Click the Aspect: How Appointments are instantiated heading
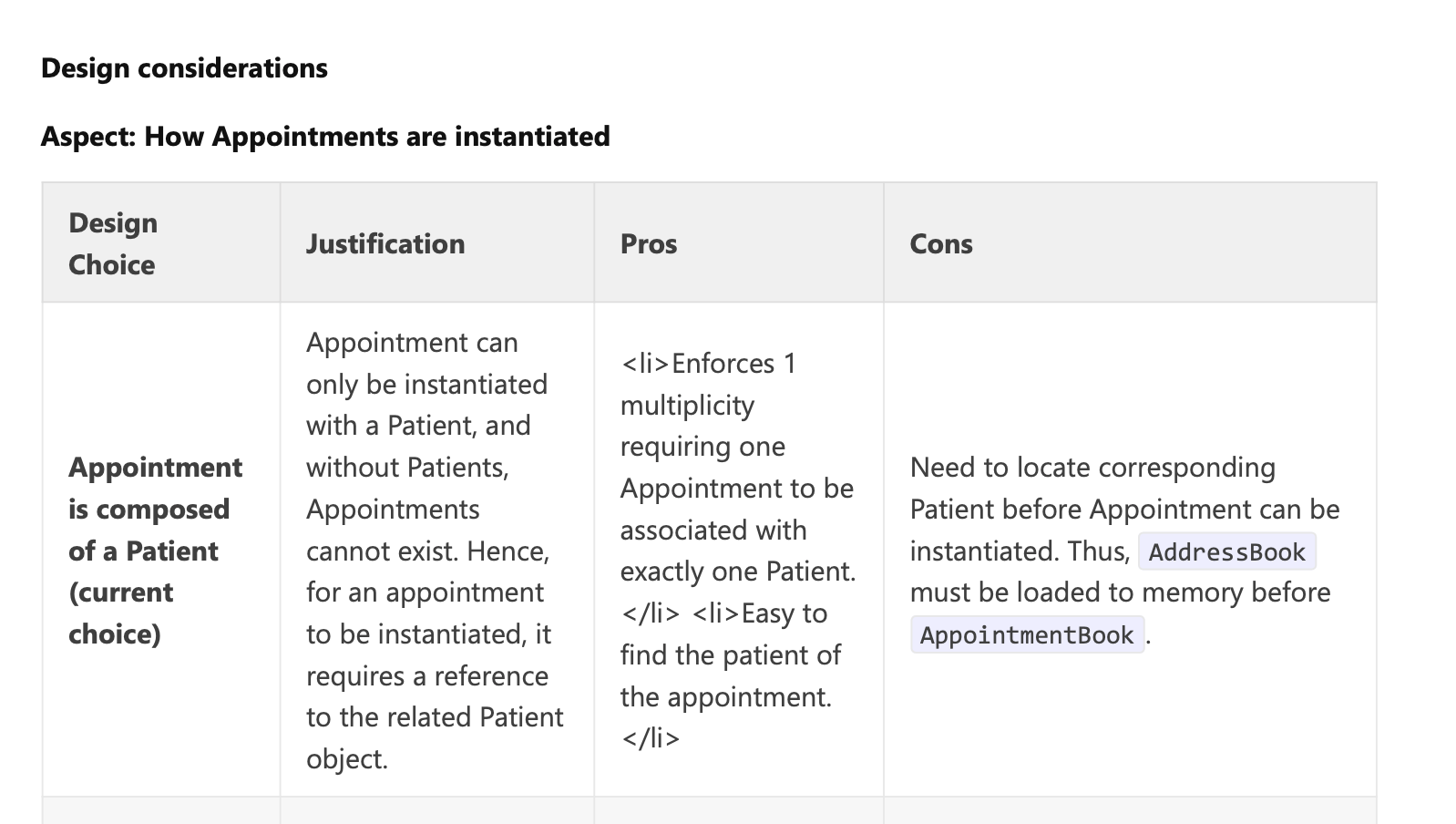 (x=325, y=137)
